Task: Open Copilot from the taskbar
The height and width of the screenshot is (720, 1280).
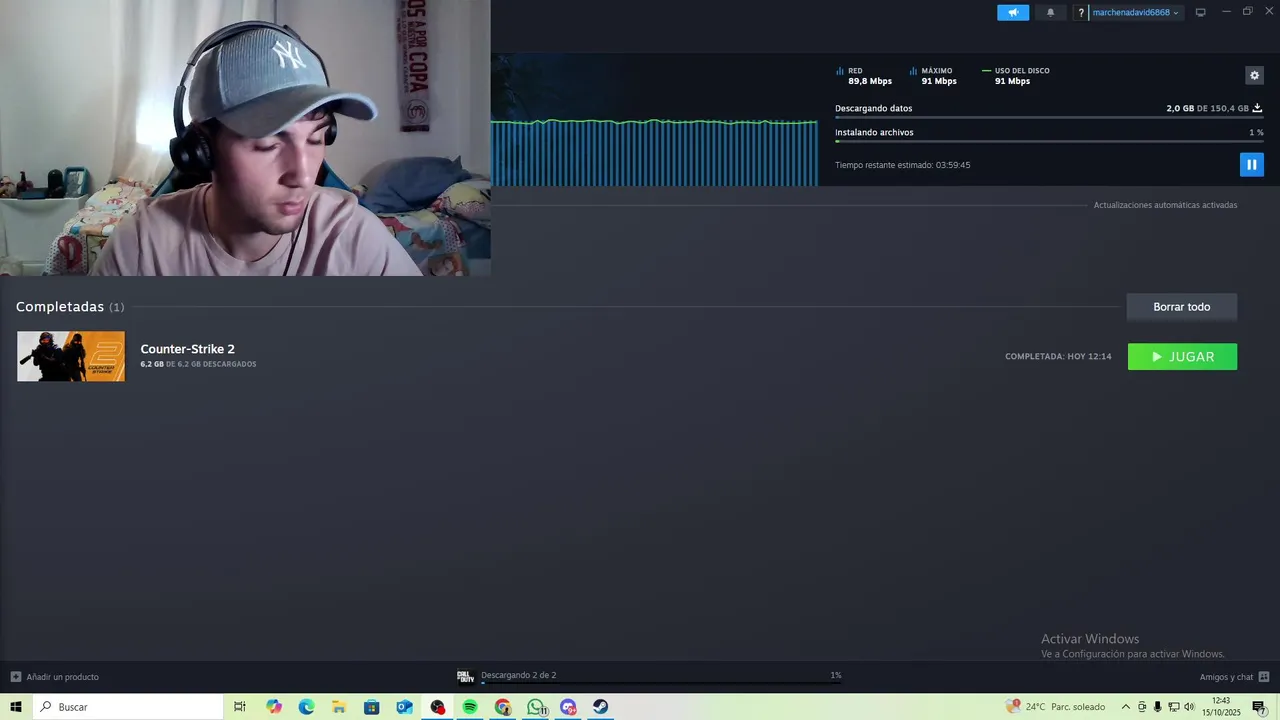Action: coord(274,707)
